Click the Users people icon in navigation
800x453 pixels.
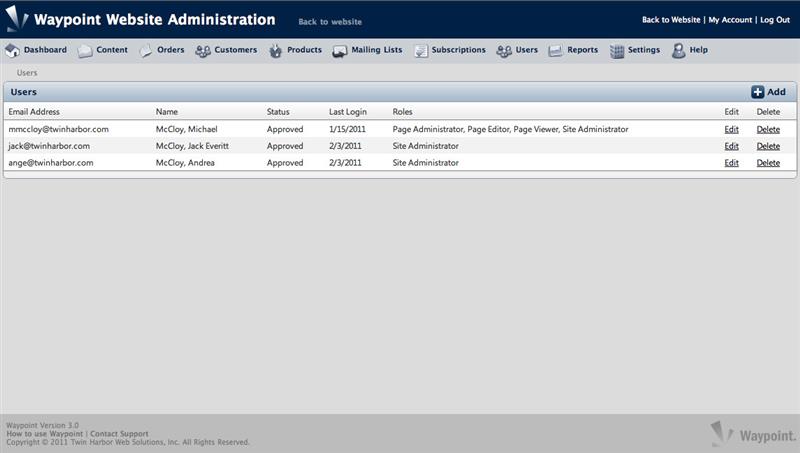(x=504, y=51)
